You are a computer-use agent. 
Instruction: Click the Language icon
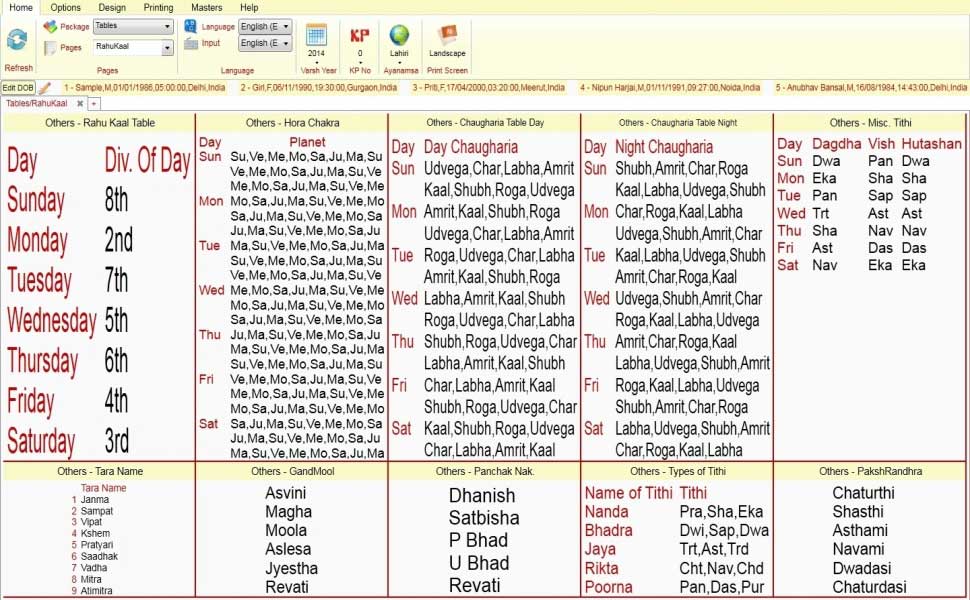[x=191, y=27]
